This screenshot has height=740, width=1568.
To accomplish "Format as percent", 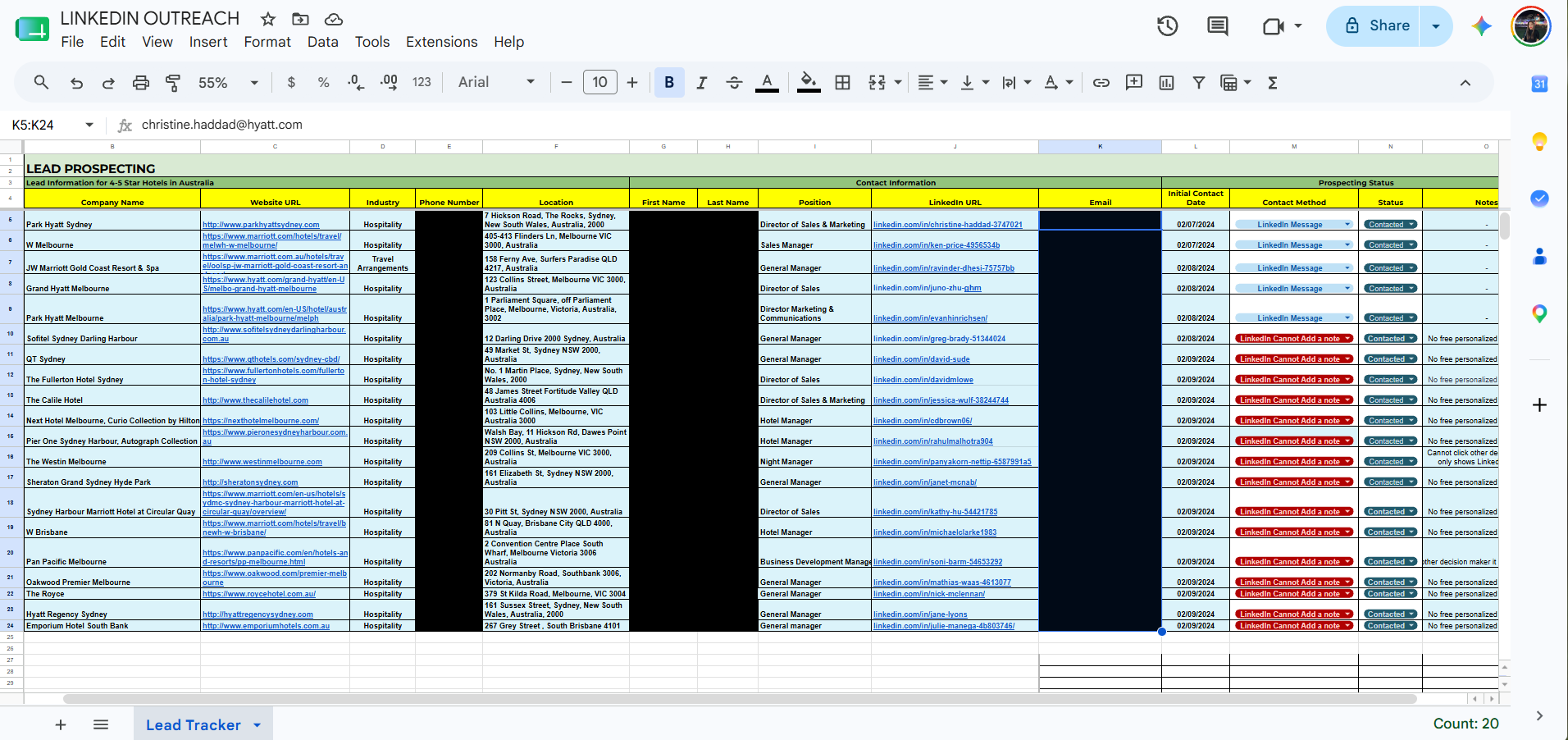I will tap(323, 82).
